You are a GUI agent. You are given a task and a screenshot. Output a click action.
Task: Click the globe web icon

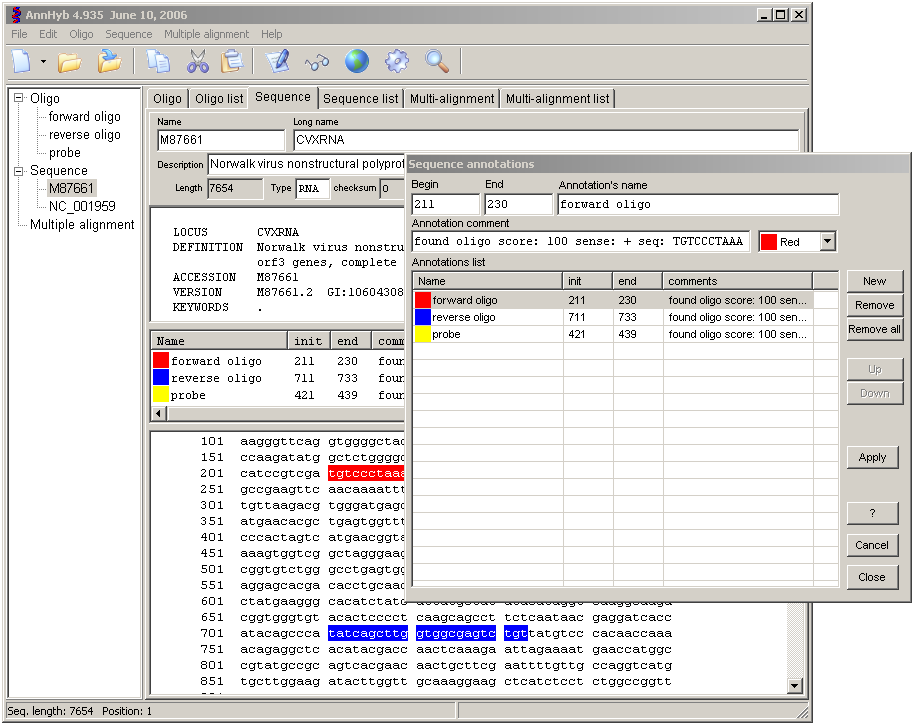point(357,62)
